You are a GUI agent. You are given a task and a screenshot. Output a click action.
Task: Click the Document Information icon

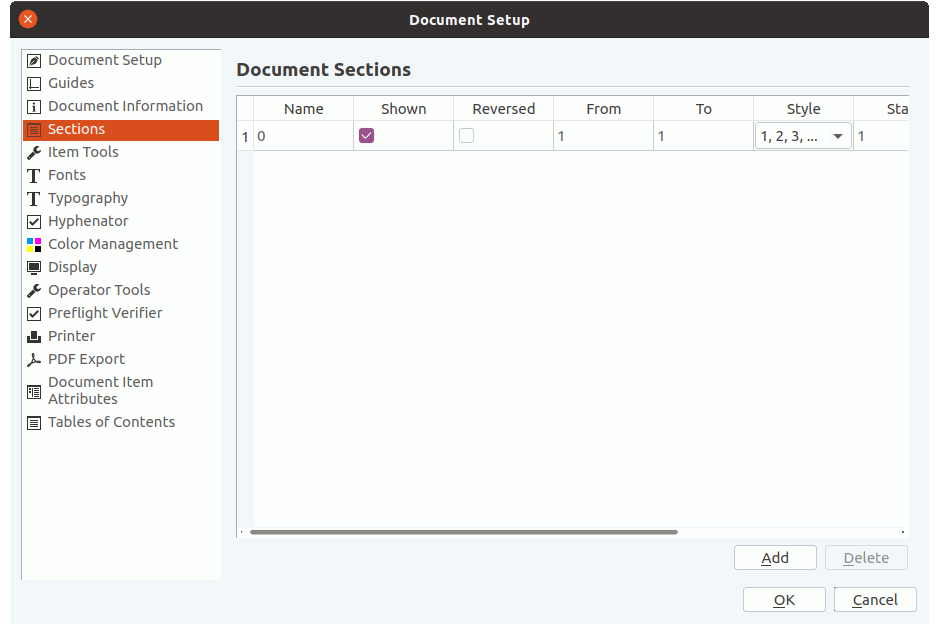[x=34, y=107]
